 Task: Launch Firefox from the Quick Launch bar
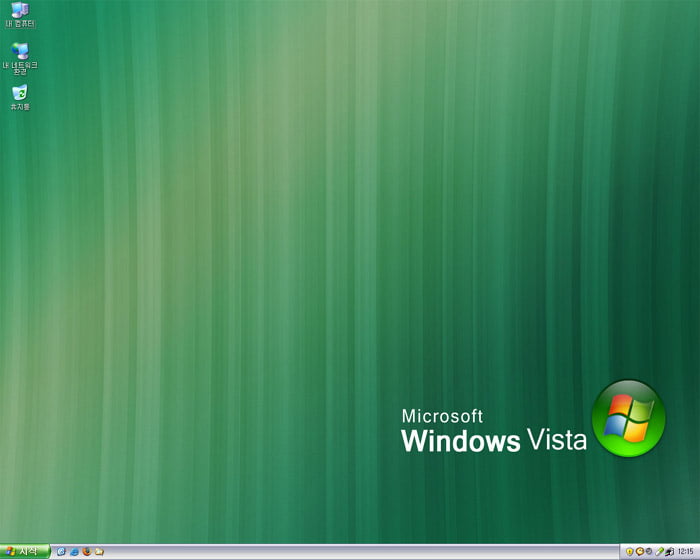[x=87, y=551]
